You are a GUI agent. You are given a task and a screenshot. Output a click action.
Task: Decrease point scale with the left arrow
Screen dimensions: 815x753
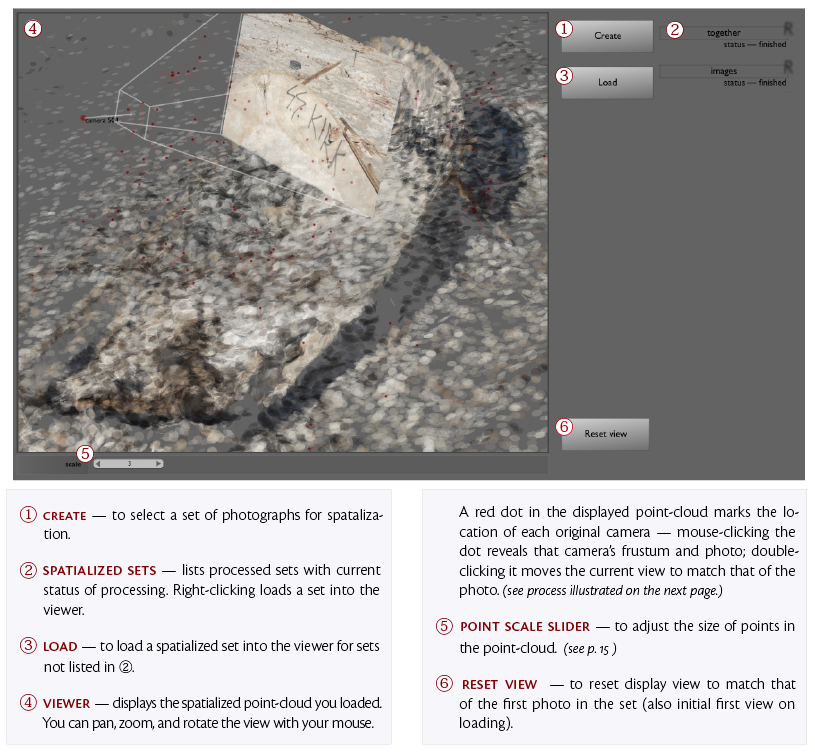(x=98, y=464)
